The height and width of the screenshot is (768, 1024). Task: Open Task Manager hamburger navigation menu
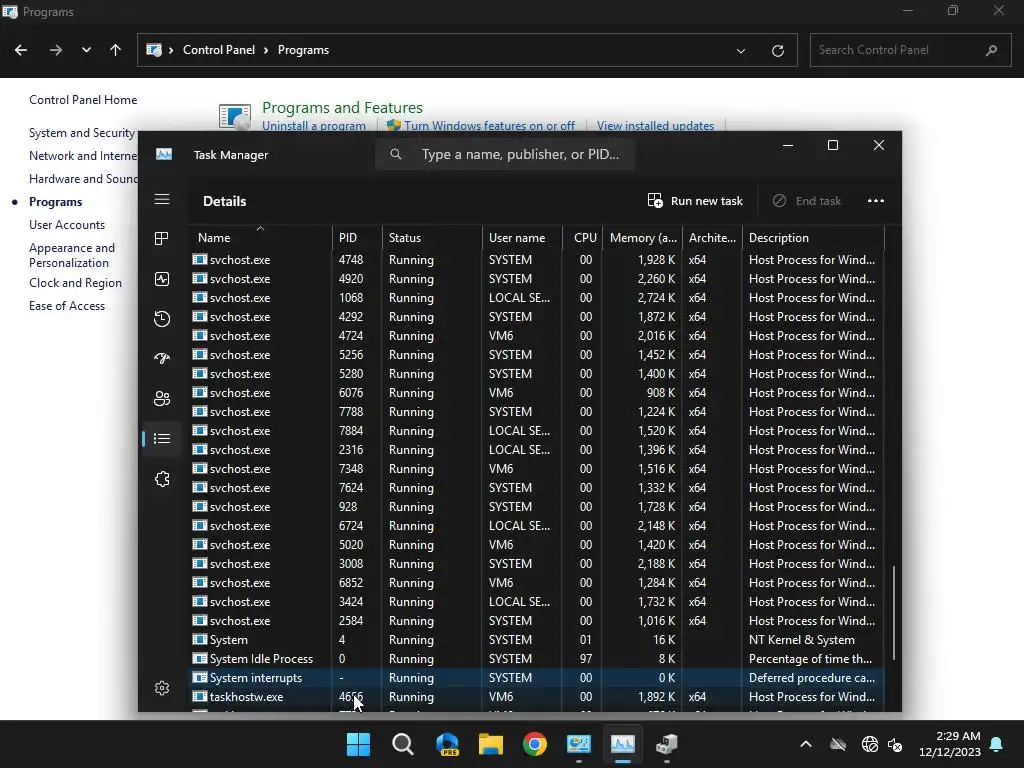(x=162, y=199)
